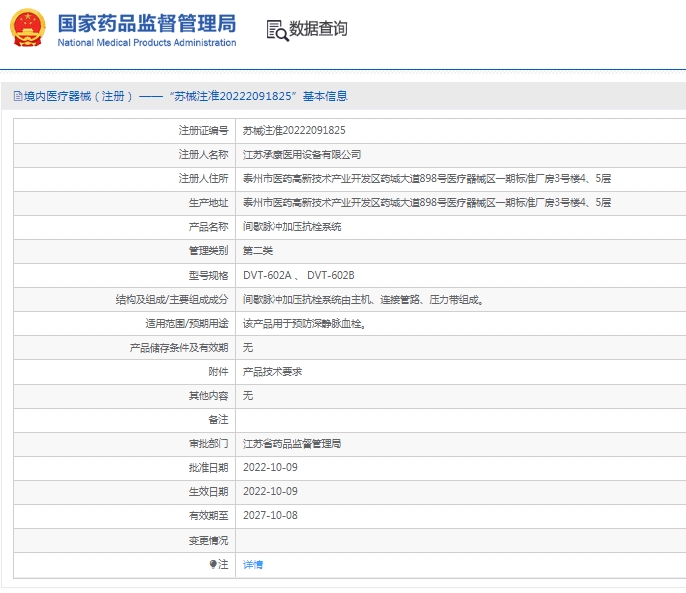Click the 审批部门 label cell
Screen dimensions: 686x593
click(x=125, y=444)
